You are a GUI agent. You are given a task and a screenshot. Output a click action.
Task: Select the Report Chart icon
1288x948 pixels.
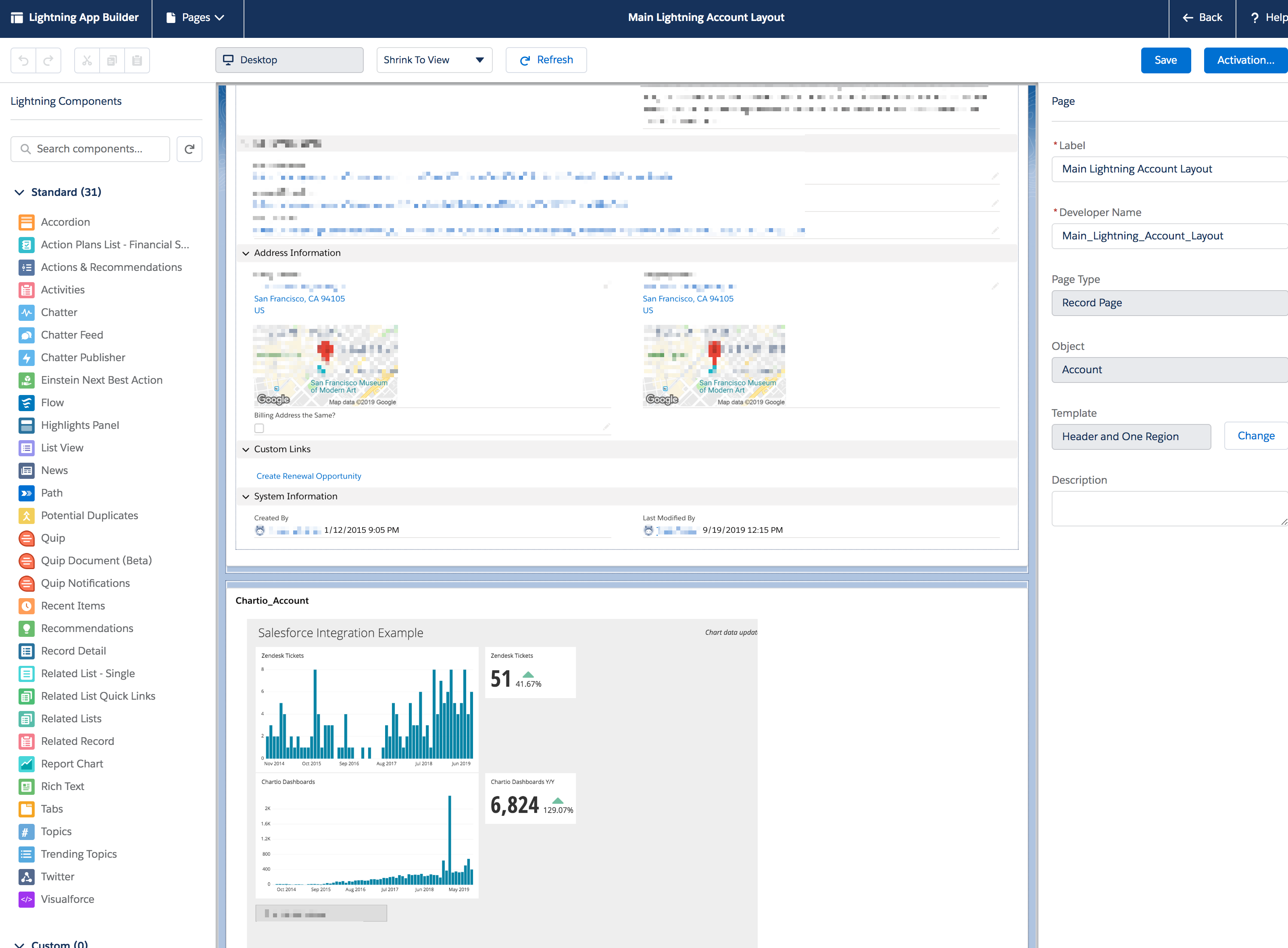26,764
